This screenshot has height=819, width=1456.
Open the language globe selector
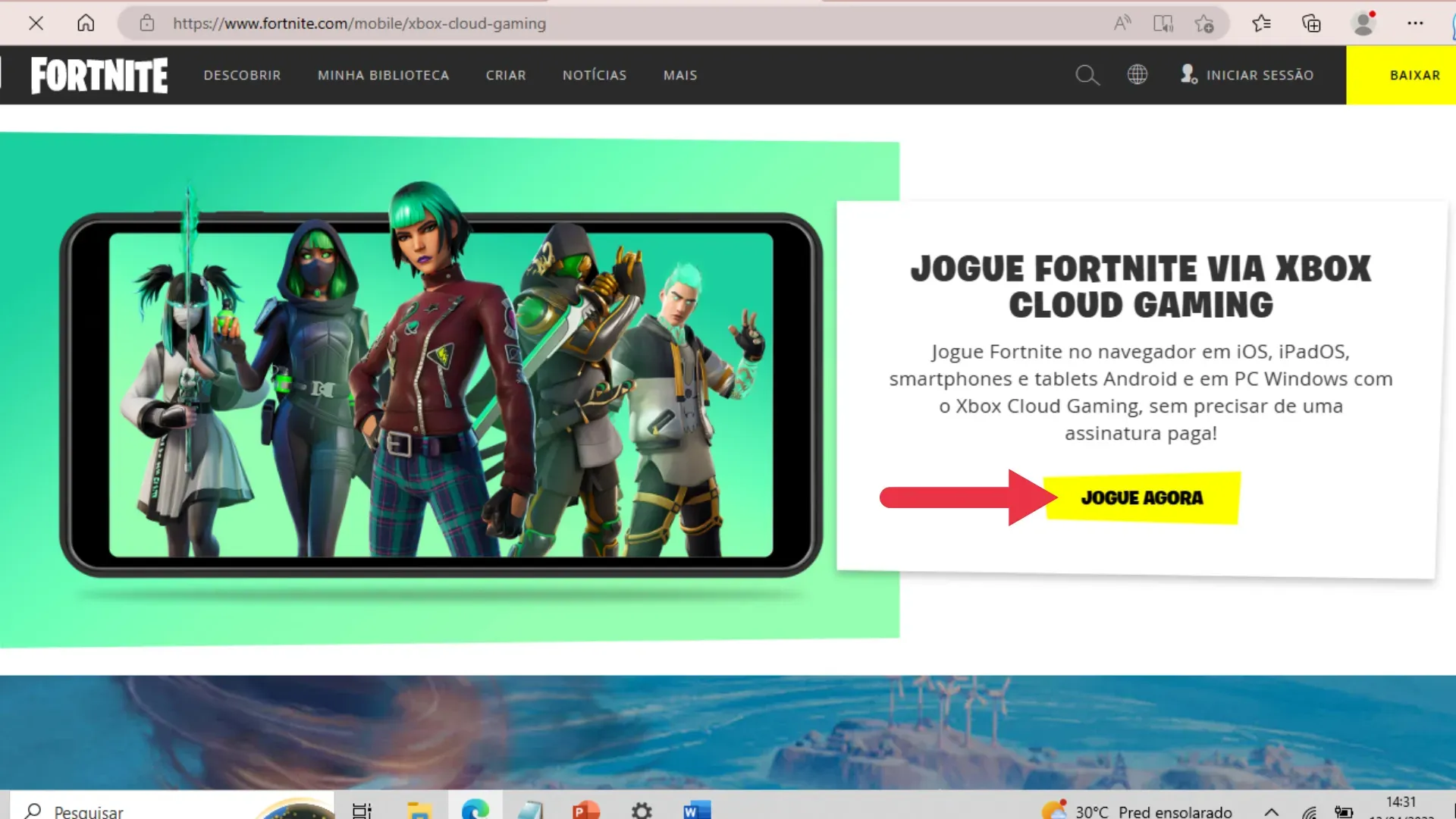(1137, 74)
